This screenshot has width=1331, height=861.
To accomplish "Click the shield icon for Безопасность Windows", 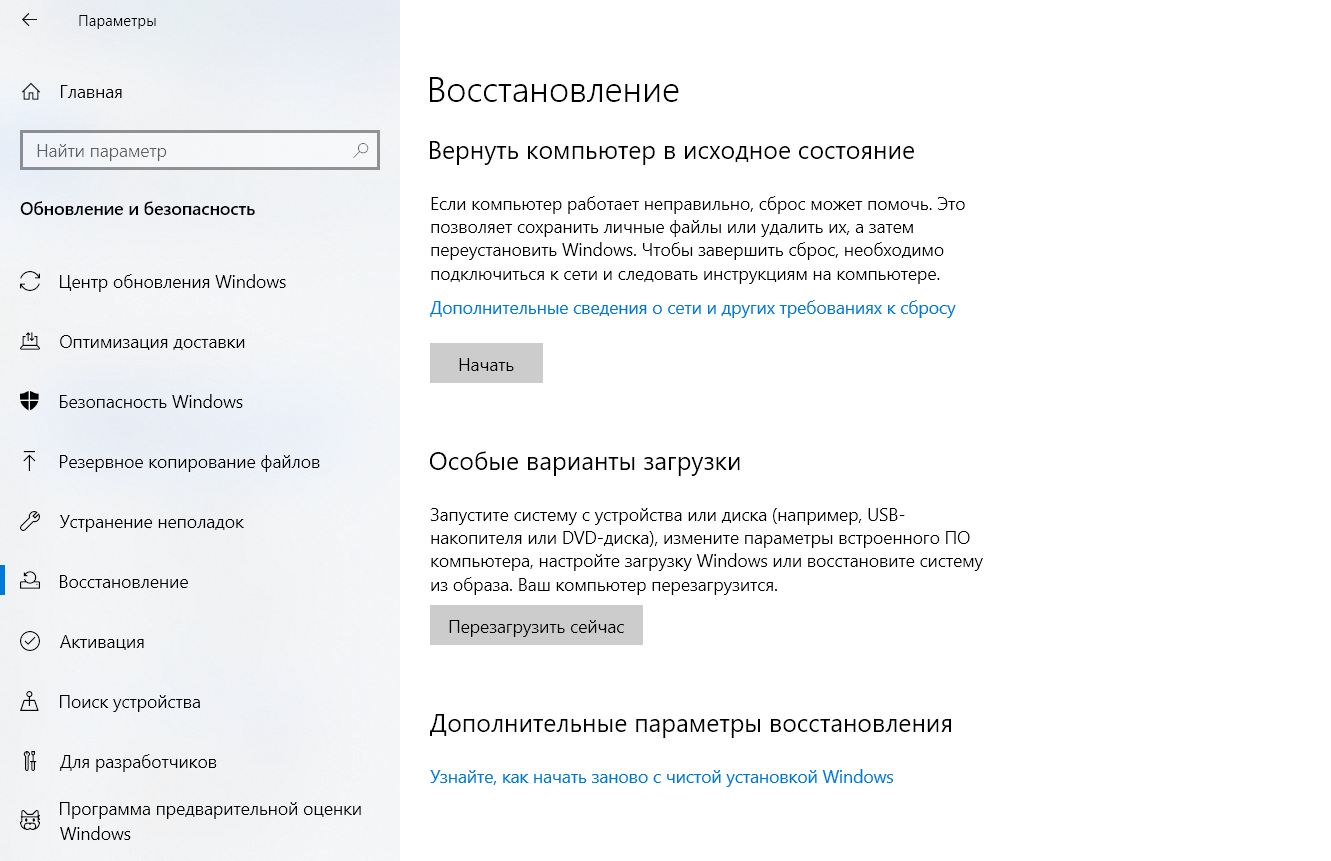I will [31, 402].
